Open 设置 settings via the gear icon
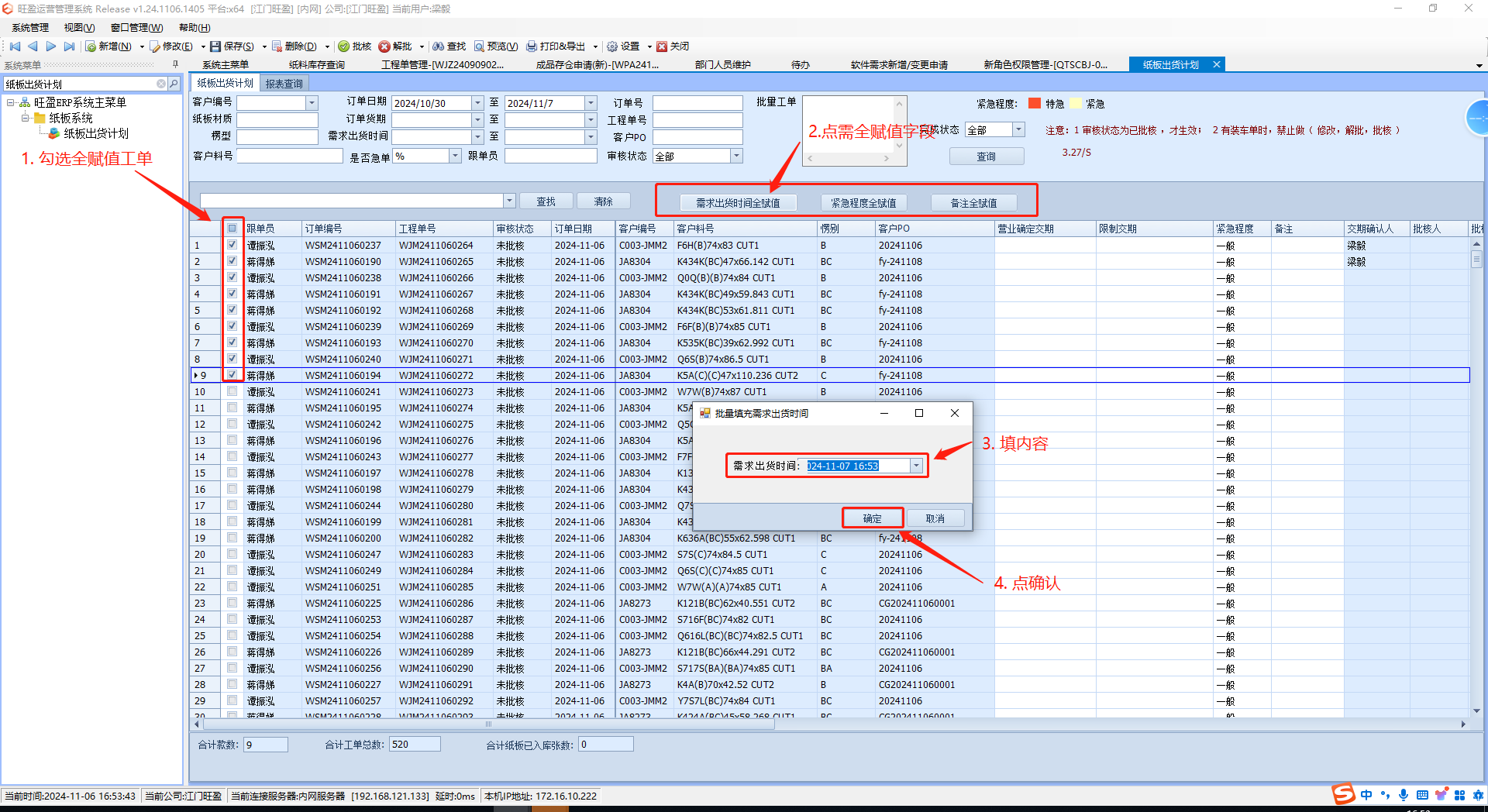Image resolution: width=1488 pixels, height=812 pixels. click(612, 46)
